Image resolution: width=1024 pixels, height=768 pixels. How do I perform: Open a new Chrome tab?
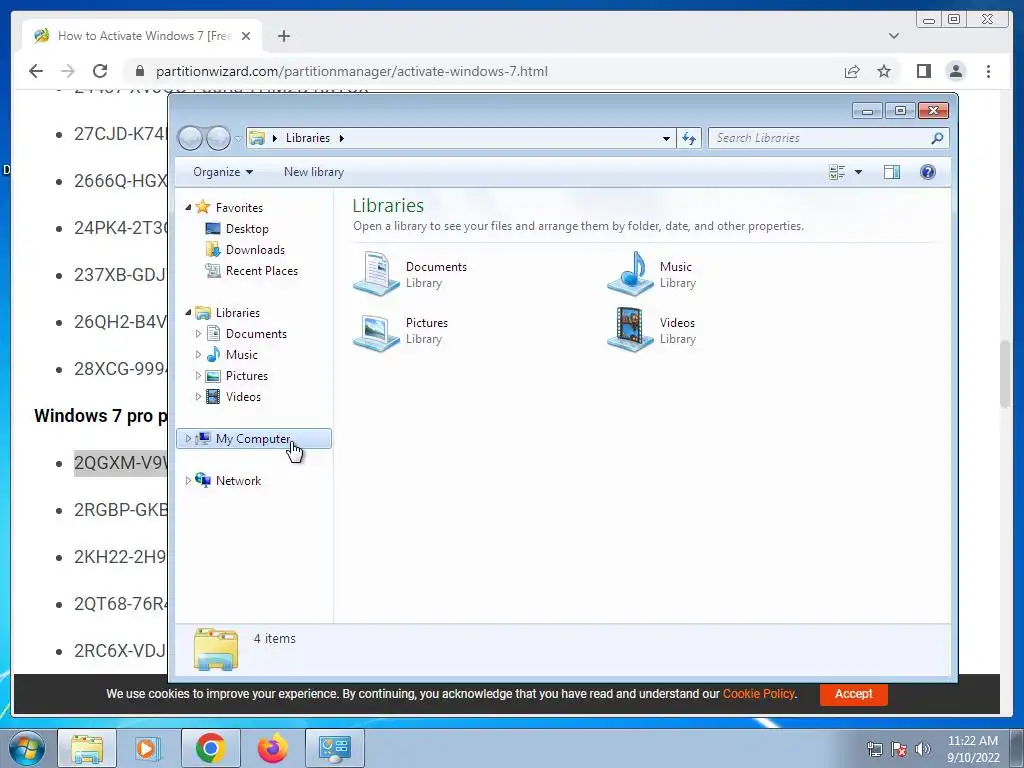point(283,36)
